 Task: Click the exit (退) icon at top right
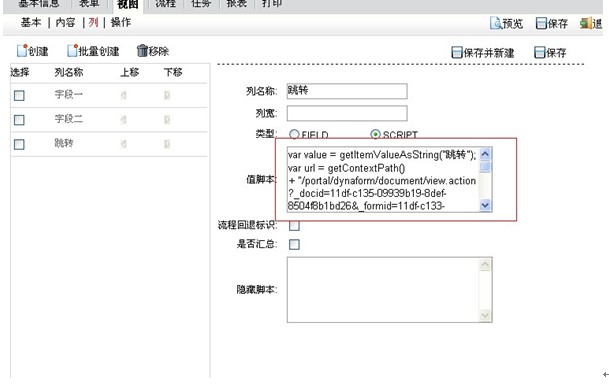click(591, 24)
